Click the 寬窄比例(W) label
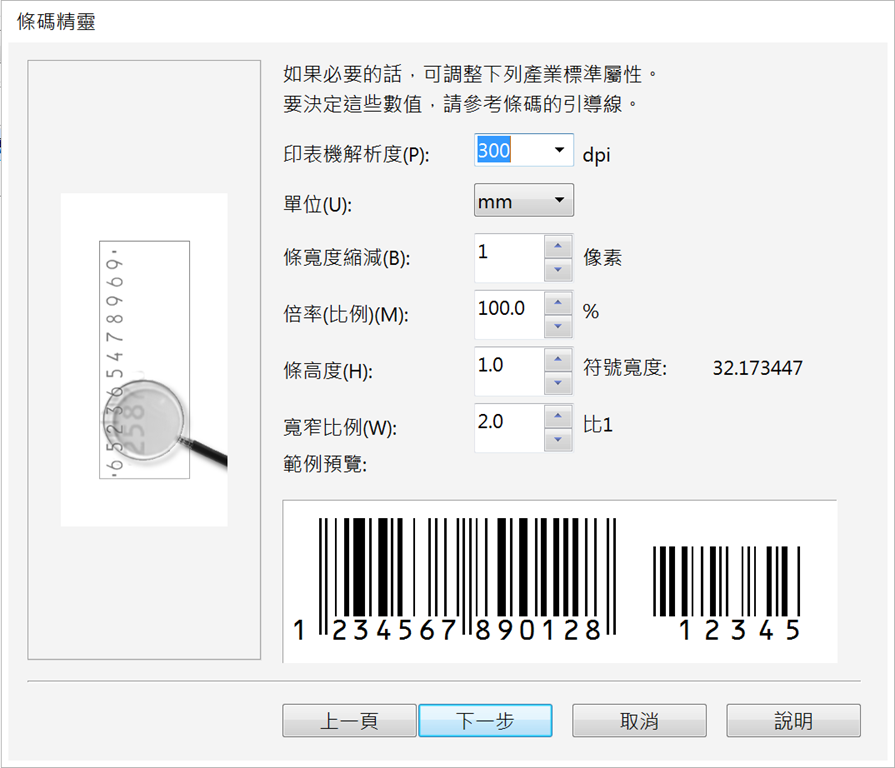Image resolution: width=895 pixels, height=768 pixels. pos(340,427)
